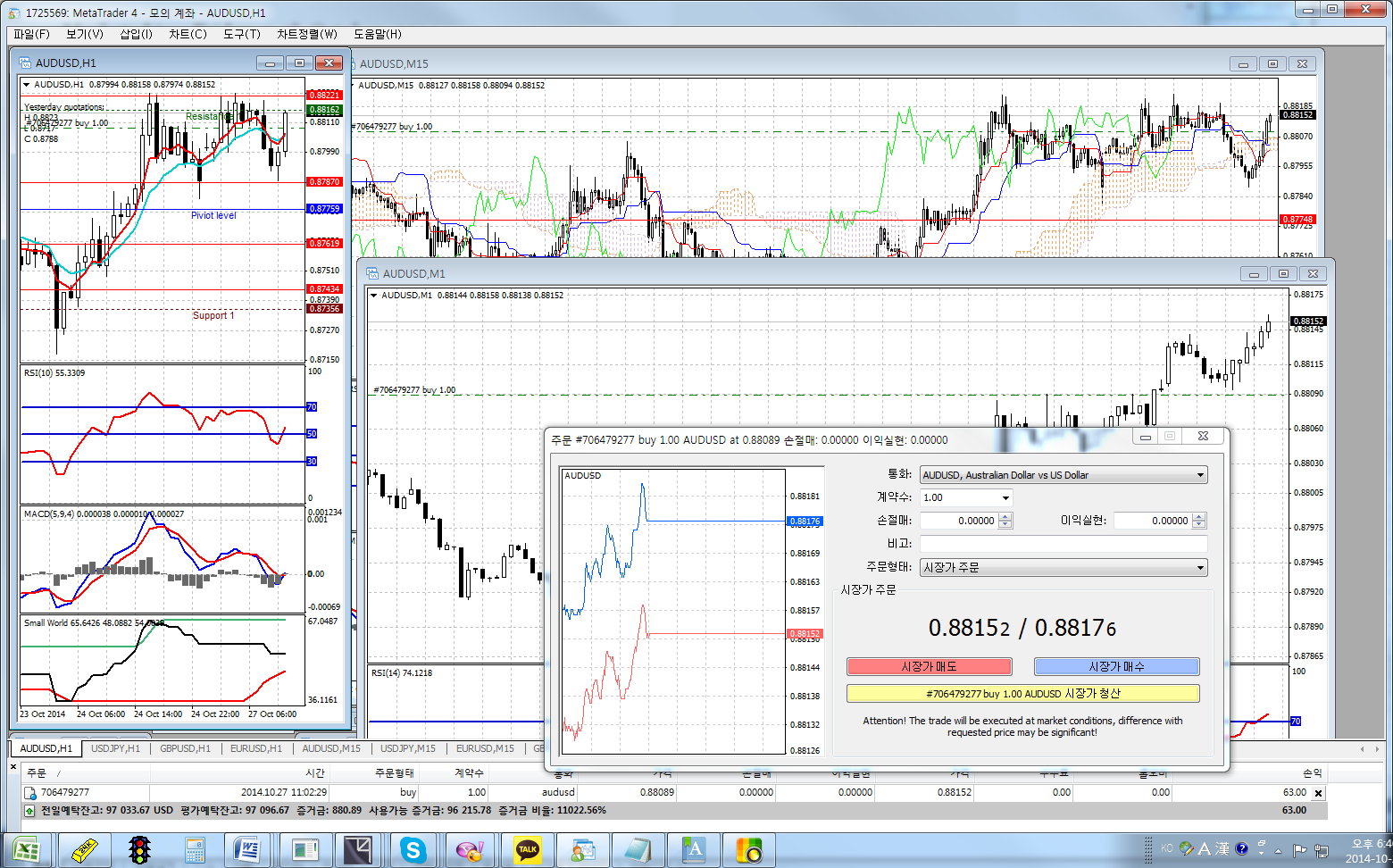Click the MetaTrader application icon in the title bar
This screenshot has width=1393, height=868.
point(13,13)
